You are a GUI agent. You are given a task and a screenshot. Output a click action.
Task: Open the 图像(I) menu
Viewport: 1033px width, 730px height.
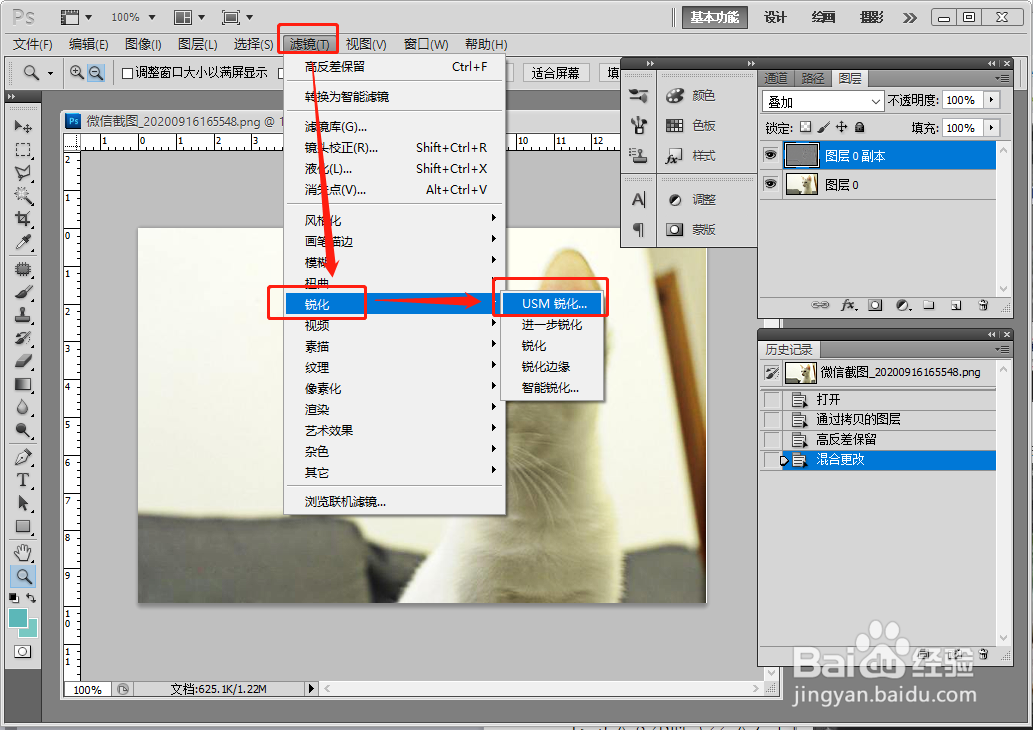coord(143,44)
